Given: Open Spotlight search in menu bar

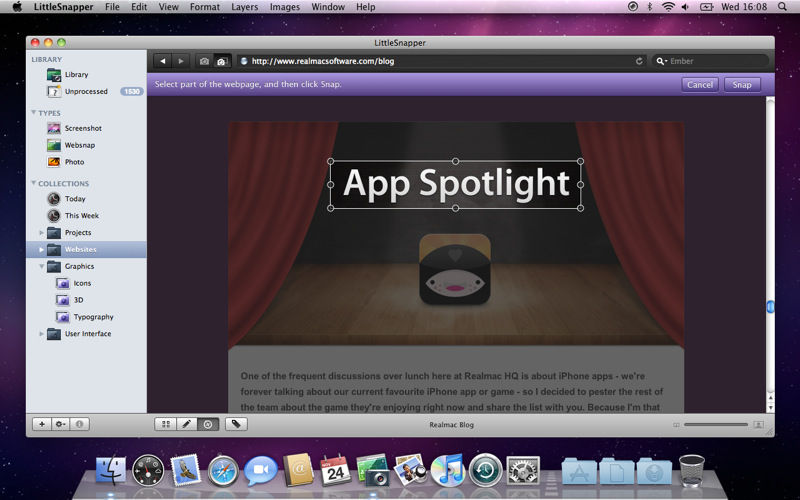Looking at the screenshot, I should (782, 7).
